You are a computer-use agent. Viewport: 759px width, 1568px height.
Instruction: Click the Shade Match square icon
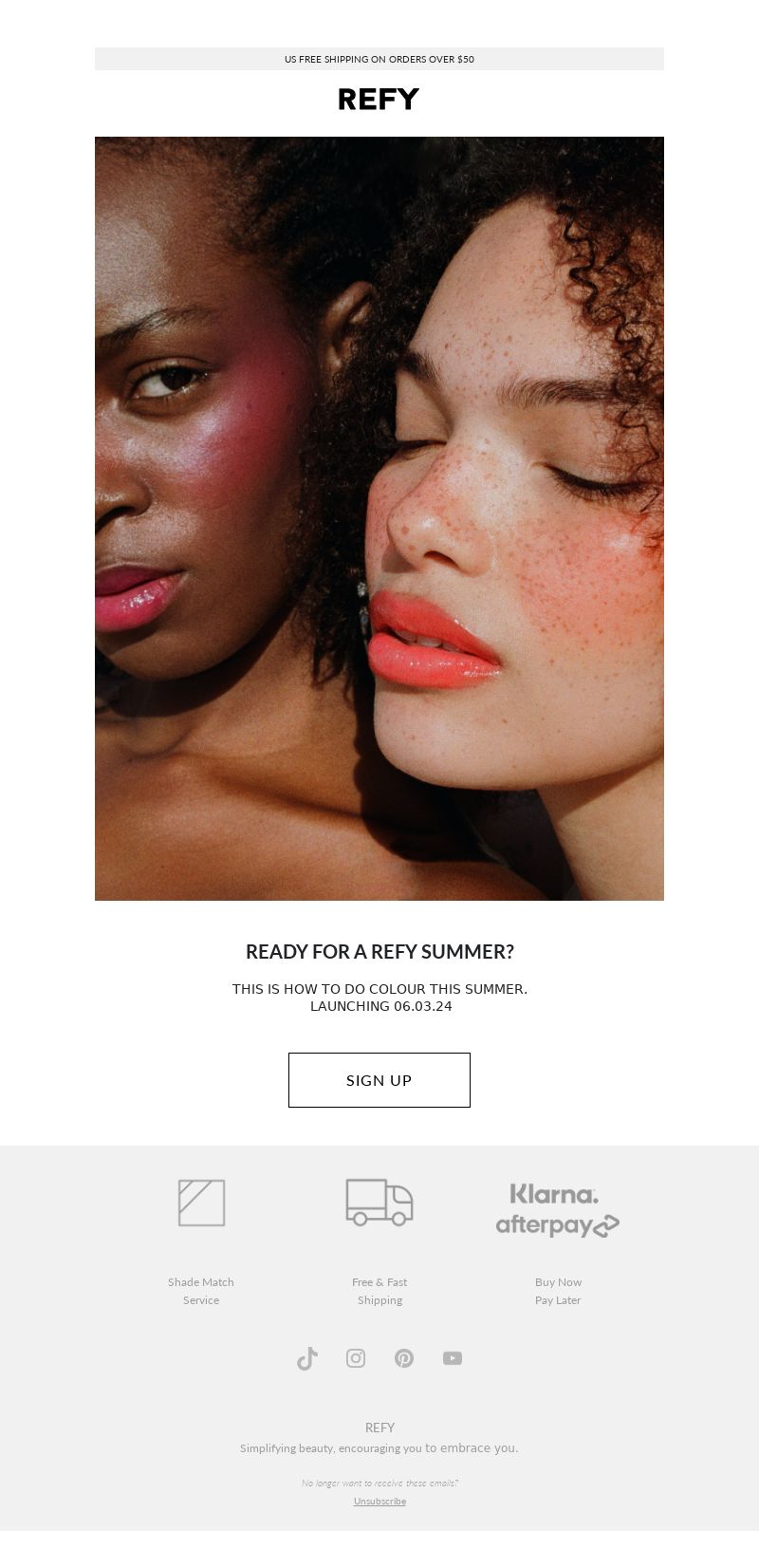tap(202, 1203)
